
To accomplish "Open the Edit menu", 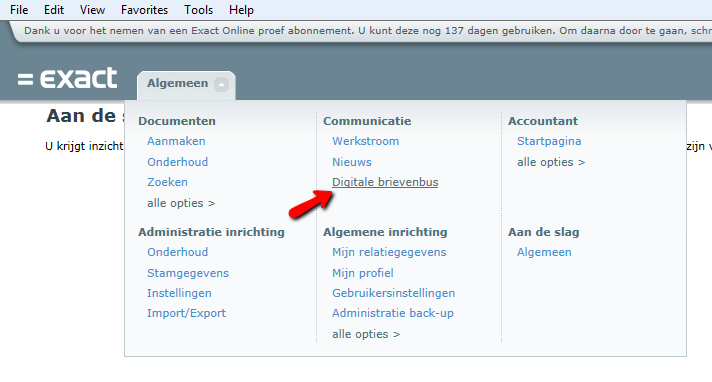I will pos(54,10).
